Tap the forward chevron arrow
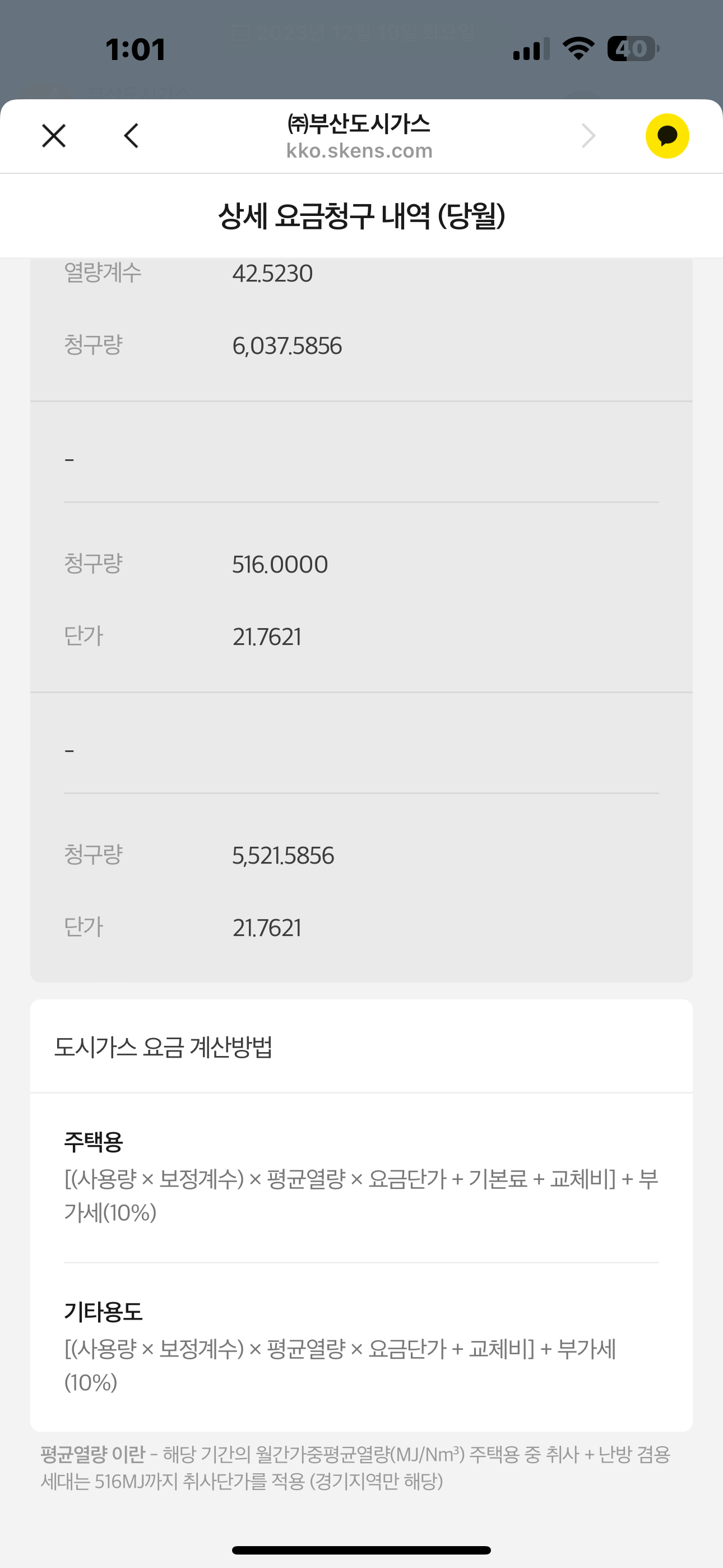723x1568 pixels. pos(588,136)
